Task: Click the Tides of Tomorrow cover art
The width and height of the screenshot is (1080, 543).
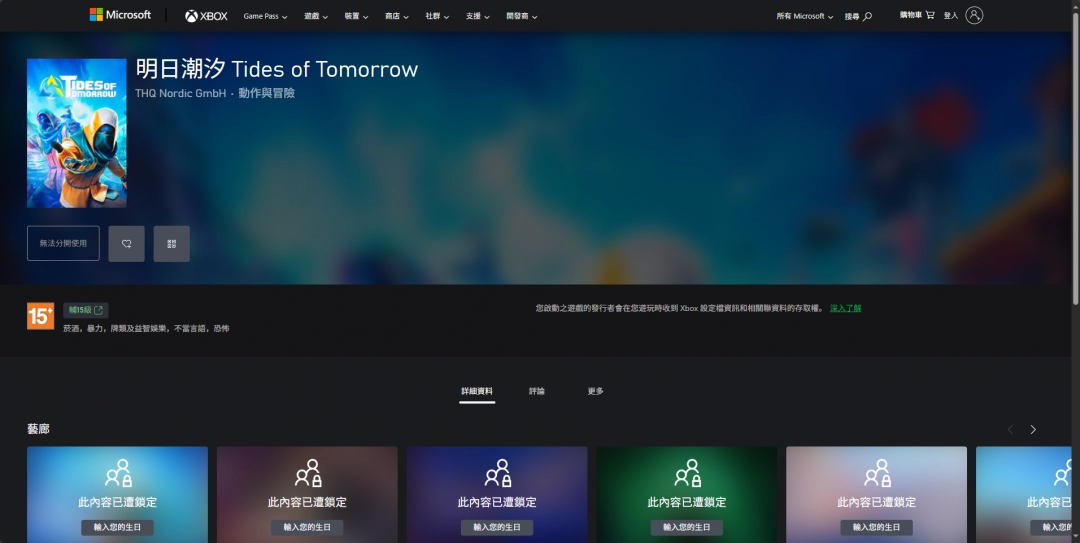Action: coord(77,133)
